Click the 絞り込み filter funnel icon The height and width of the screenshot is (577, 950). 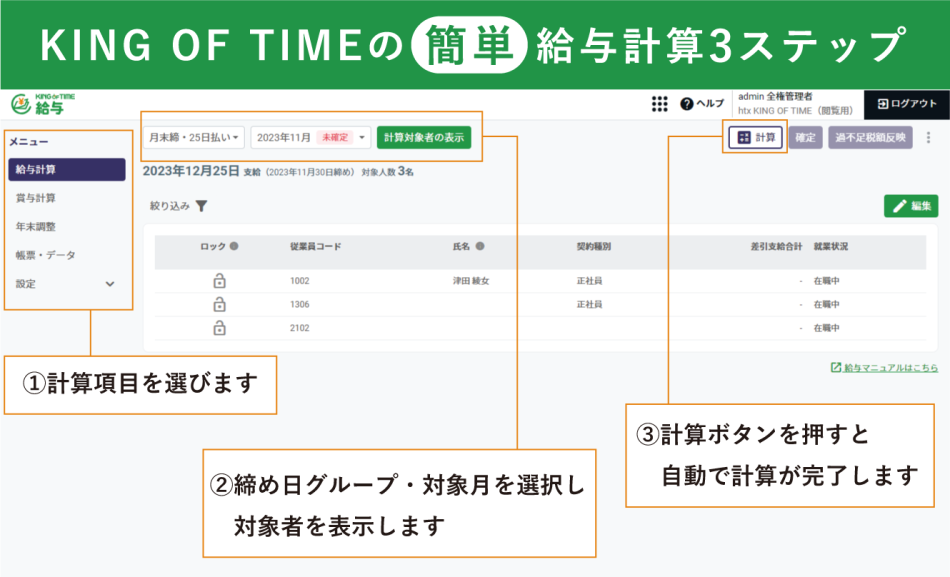(201, 206)
